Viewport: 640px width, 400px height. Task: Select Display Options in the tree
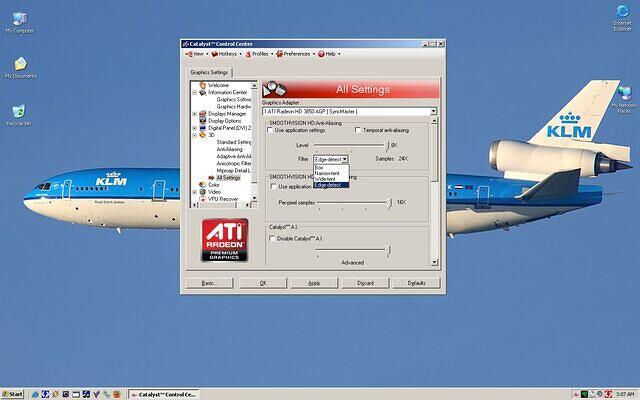point(224,121)
